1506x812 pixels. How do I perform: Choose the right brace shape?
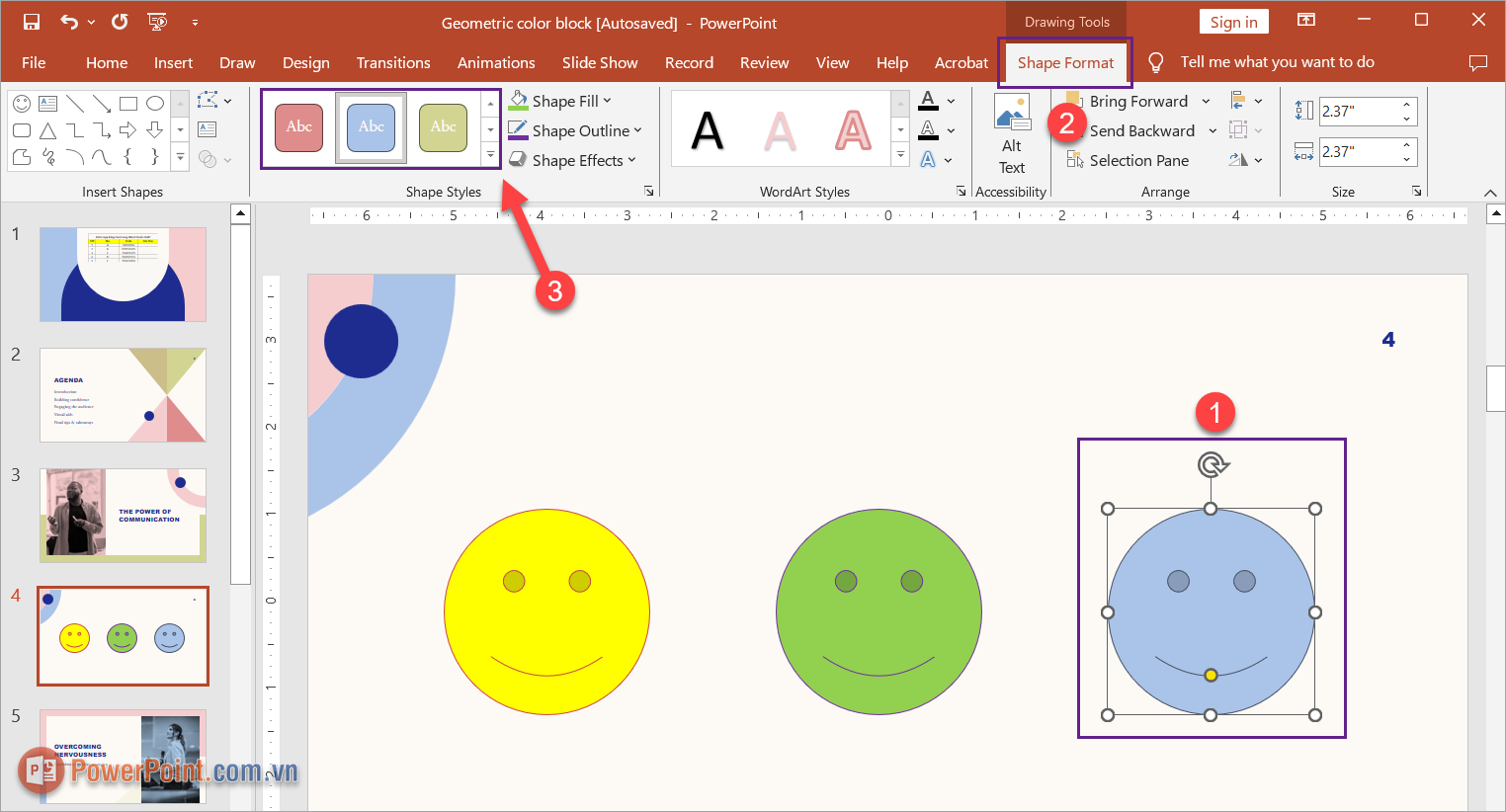[155, 156]
